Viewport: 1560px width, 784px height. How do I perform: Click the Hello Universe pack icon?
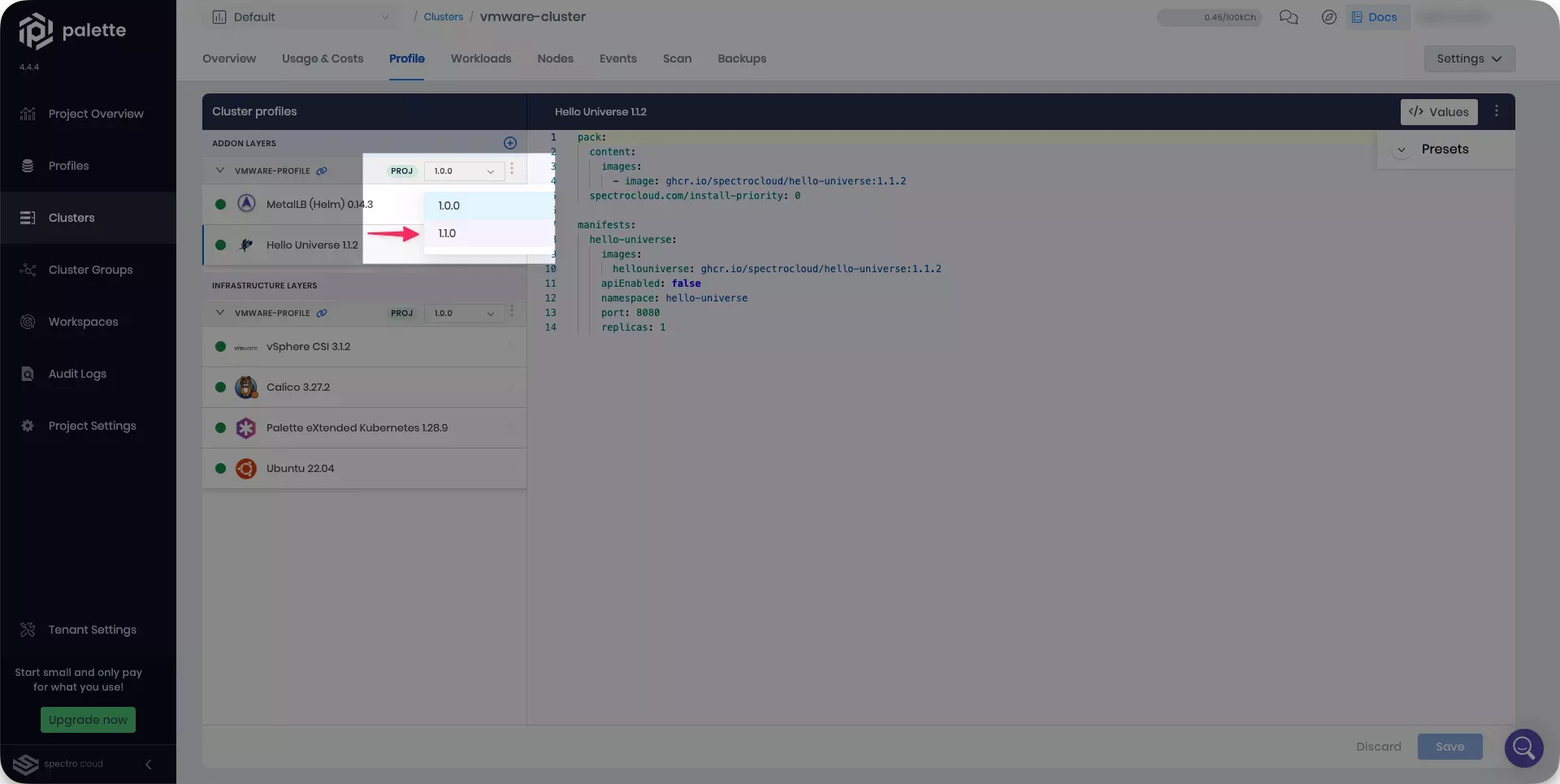click(x=246, y=245)
